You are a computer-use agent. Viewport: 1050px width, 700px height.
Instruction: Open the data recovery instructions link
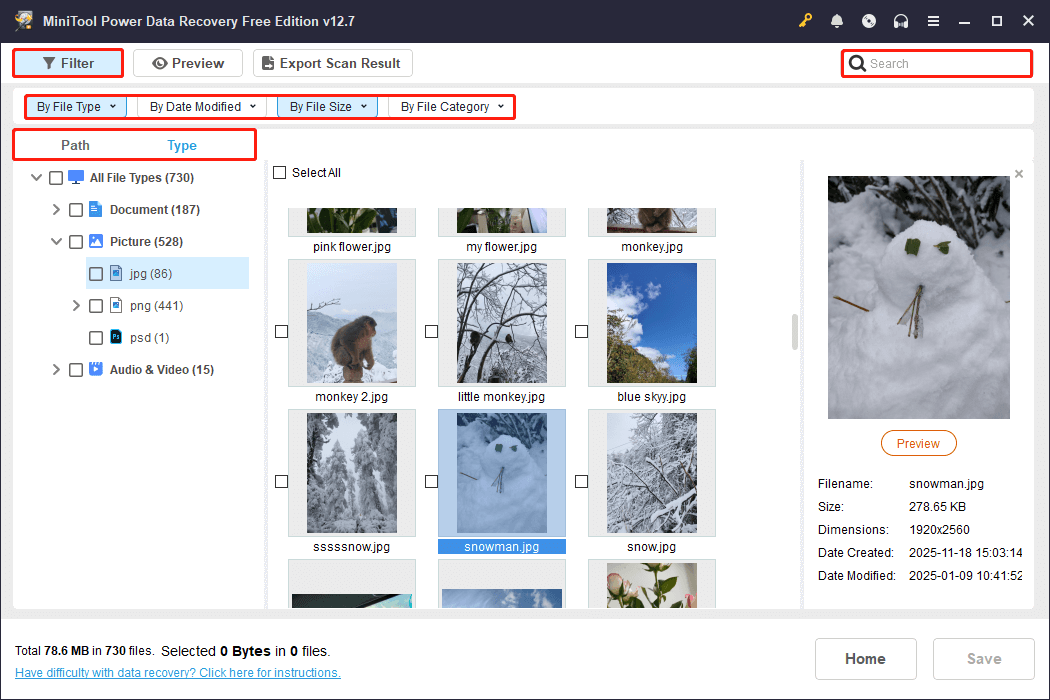[x=178, y=673]
